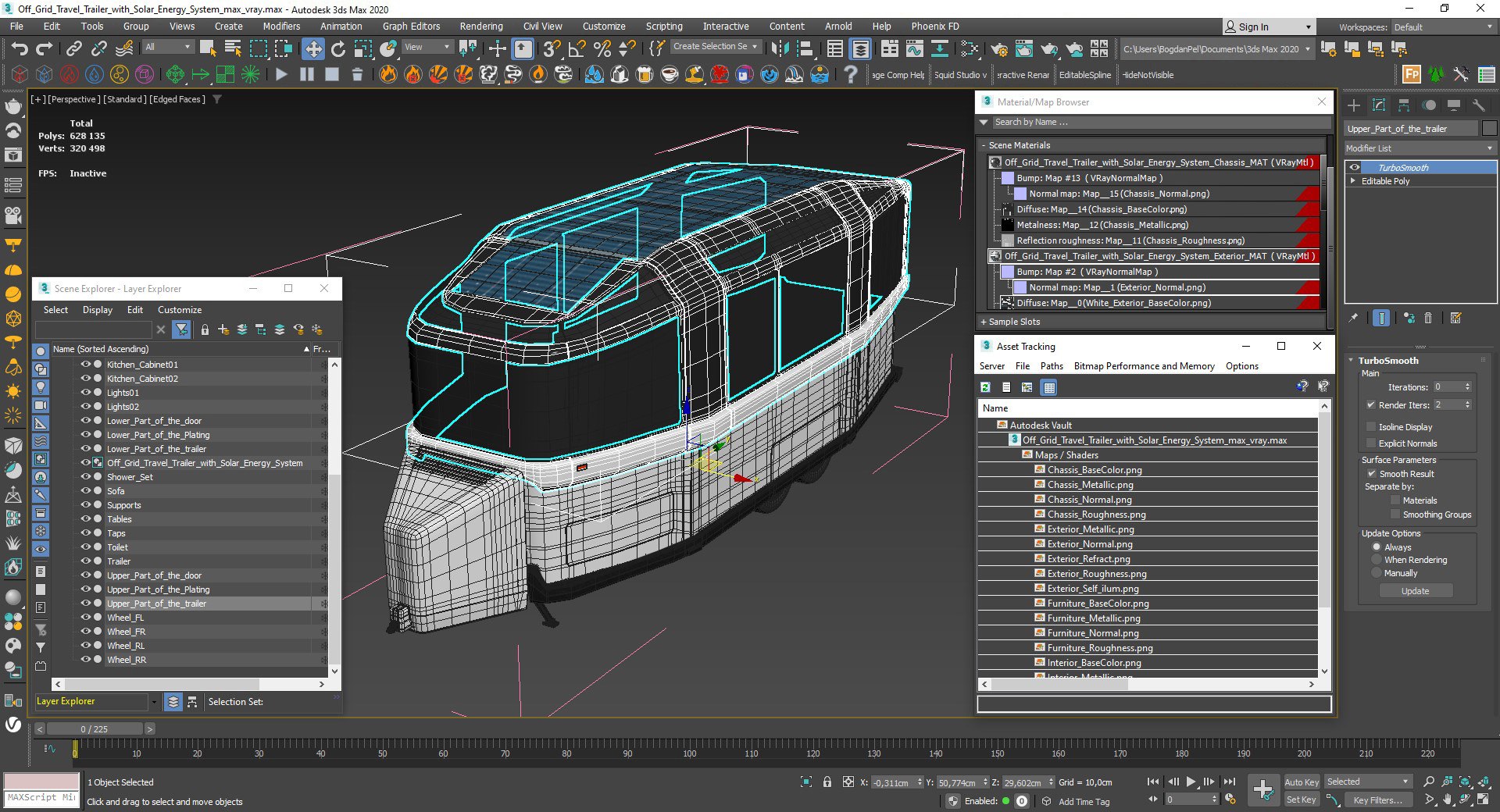Open Customize menu in Scene Explorer

[179, 310]
